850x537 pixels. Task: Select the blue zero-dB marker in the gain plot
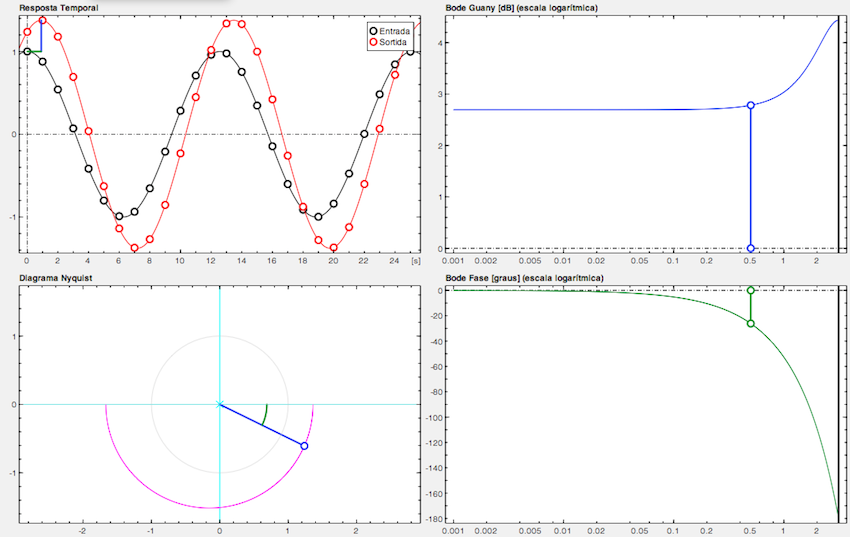coord(751,248)
